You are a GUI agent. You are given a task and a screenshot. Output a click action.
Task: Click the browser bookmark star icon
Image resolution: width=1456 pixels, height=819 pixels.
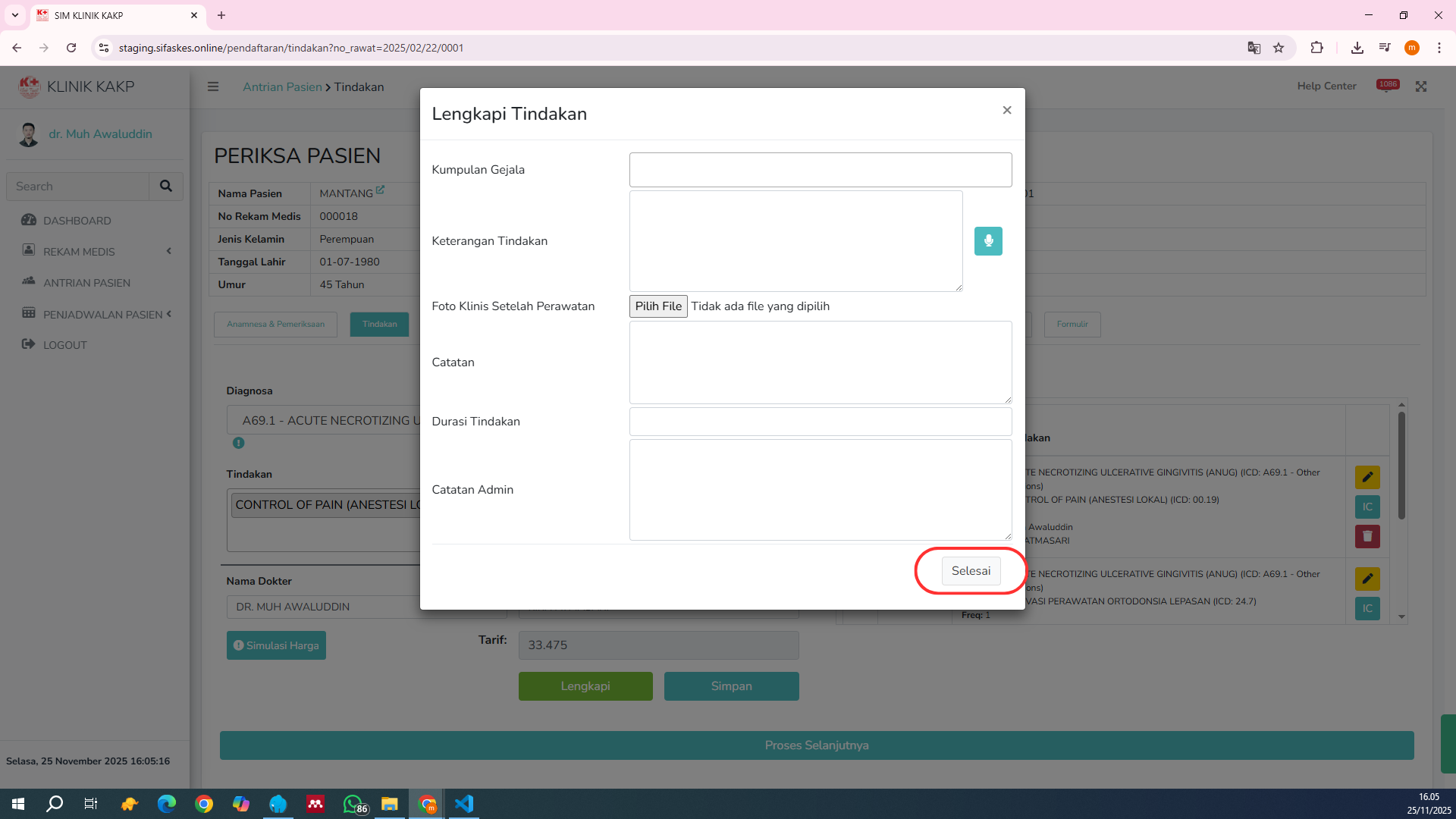[x=1279, y=48]
